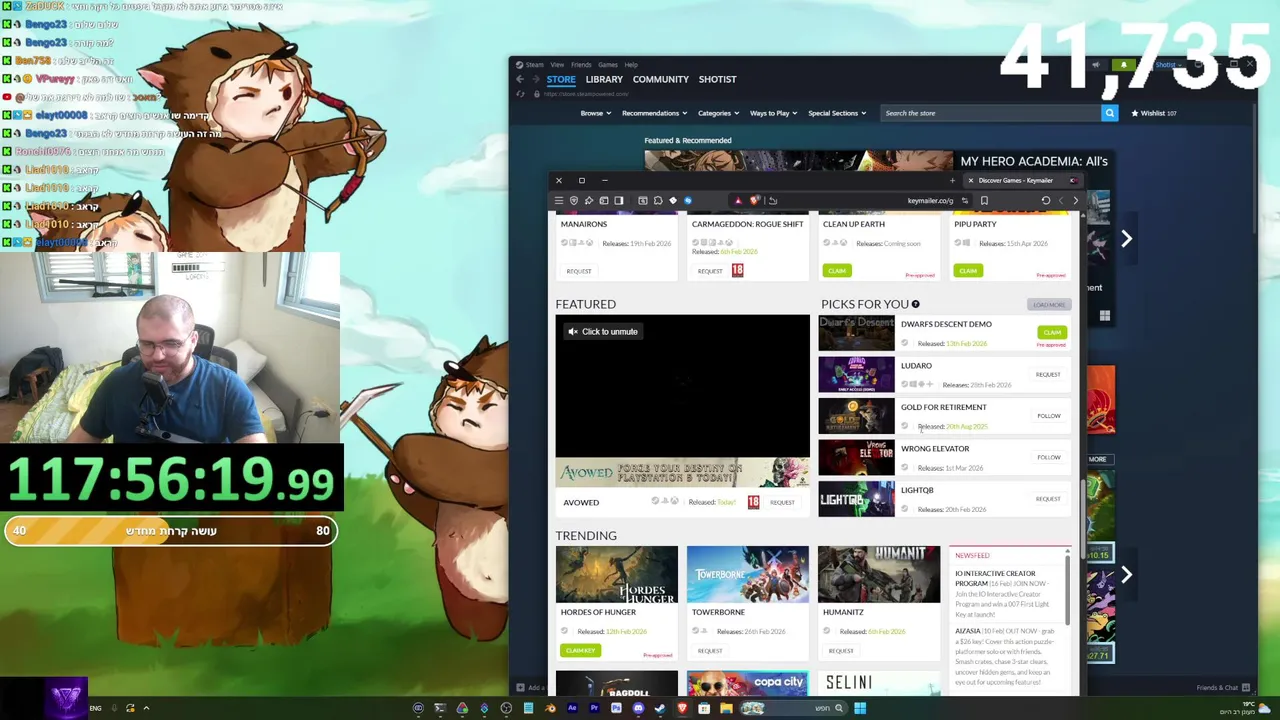
Task: Request Ludaro key
Action: click(x=1048, y=374)
